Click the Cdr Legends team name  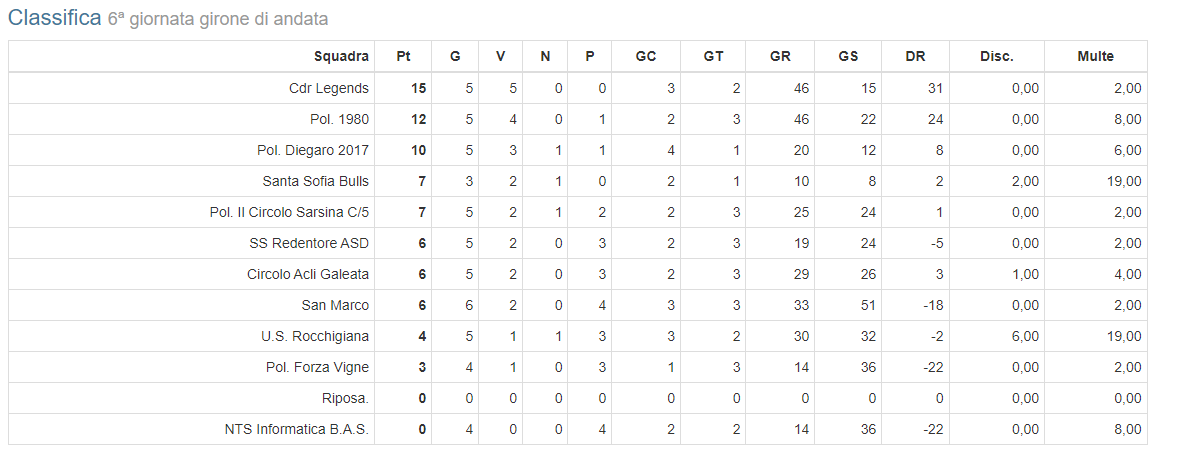point(329,89)
